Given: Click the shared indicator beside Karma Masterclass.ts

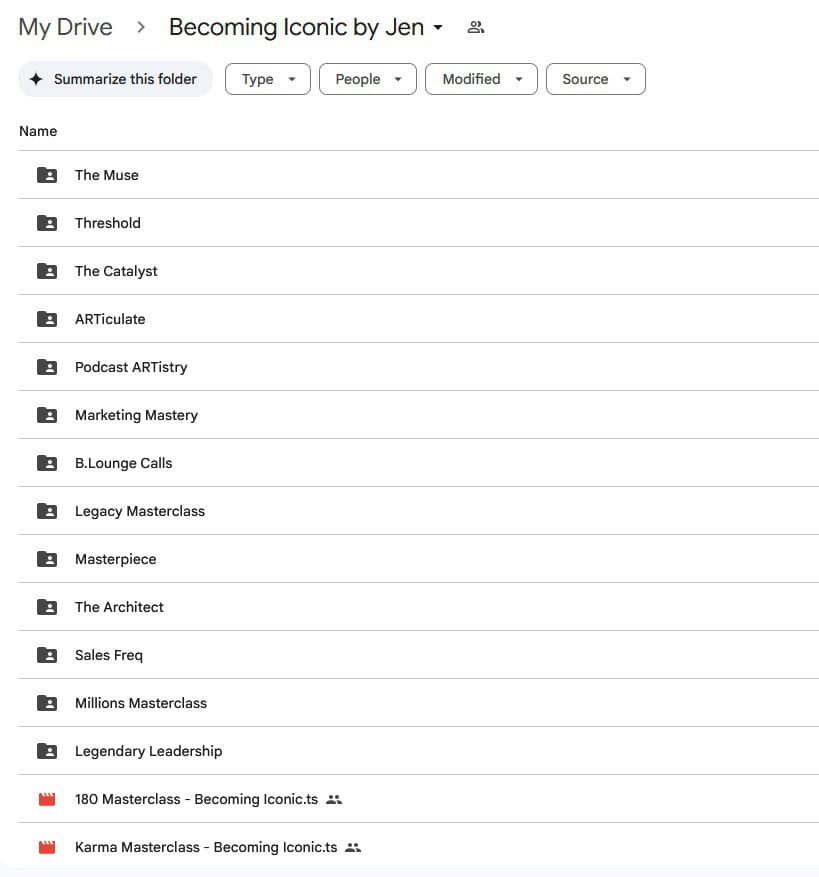Looking at the screenshot, I should click(352, 847).
